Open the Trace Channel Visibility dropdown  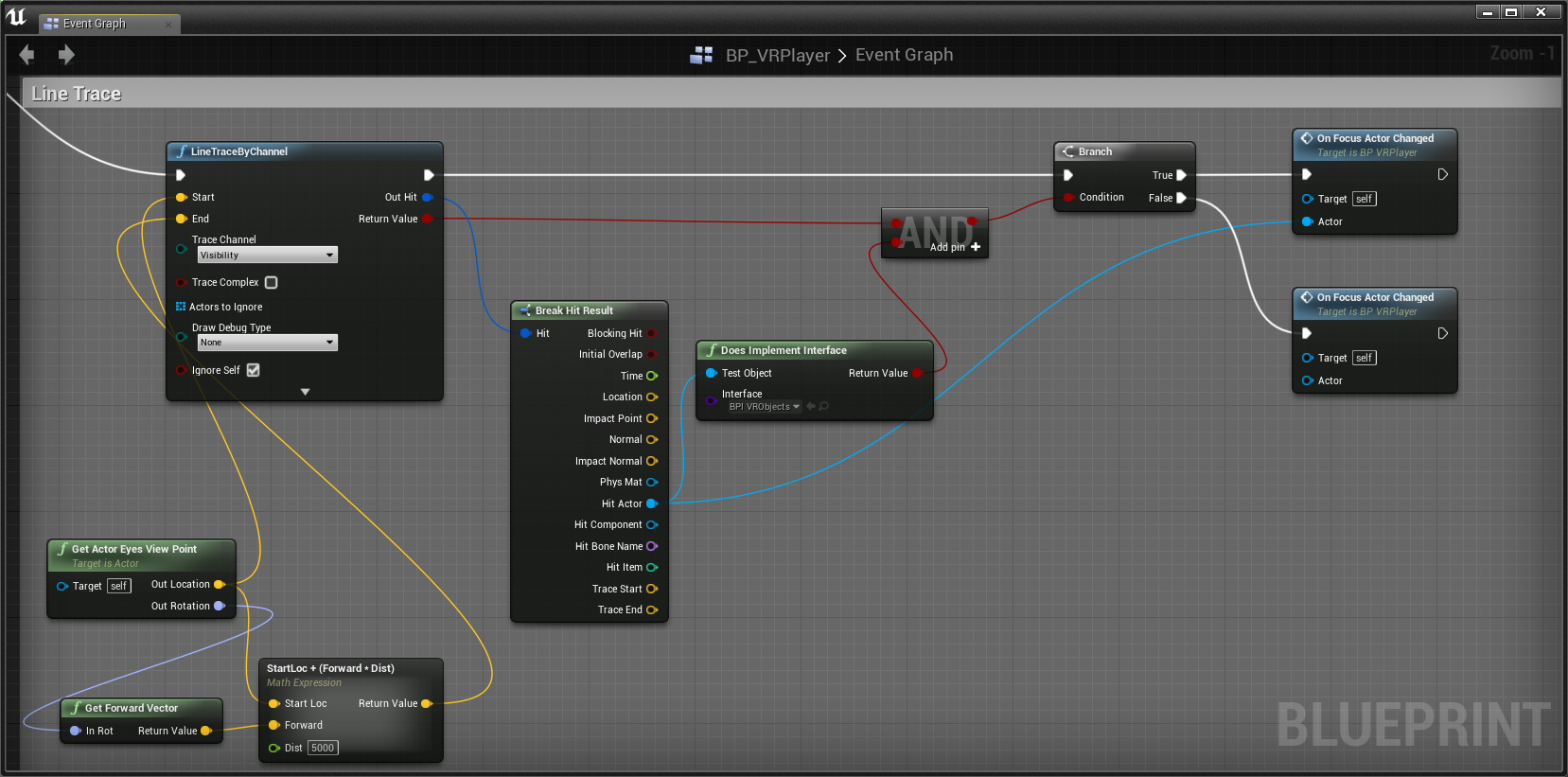pos(268,256)
